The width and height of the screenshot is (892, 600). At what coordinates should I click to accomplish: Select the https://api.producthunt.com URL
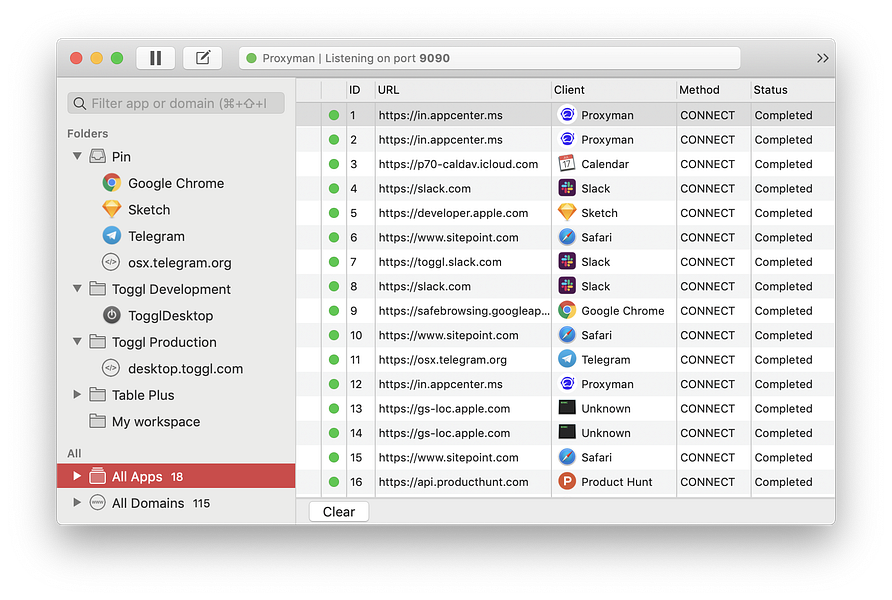(453, 482)
